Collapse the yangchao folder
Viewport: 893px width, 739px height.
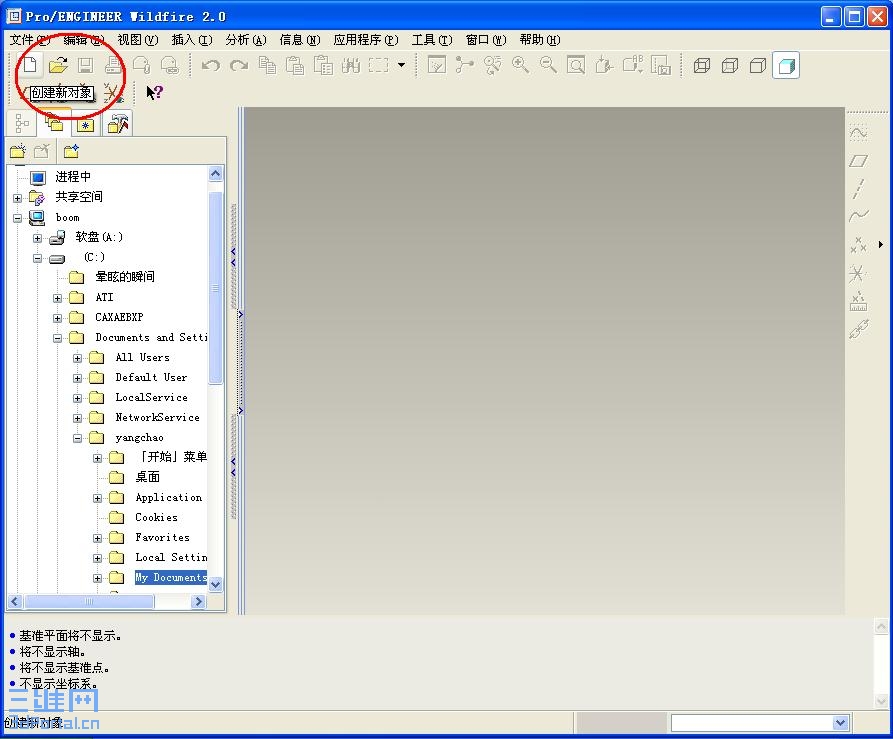[x=77, y=438]
